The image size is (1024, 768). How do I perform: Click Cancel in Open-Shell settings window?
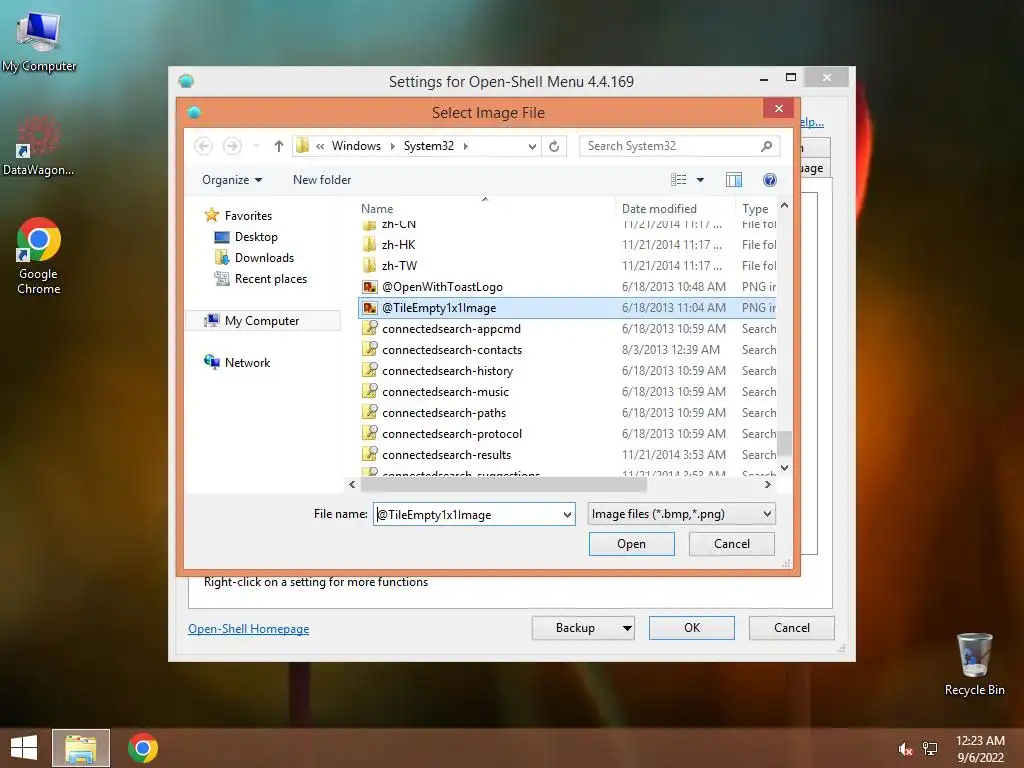(792, 628)
